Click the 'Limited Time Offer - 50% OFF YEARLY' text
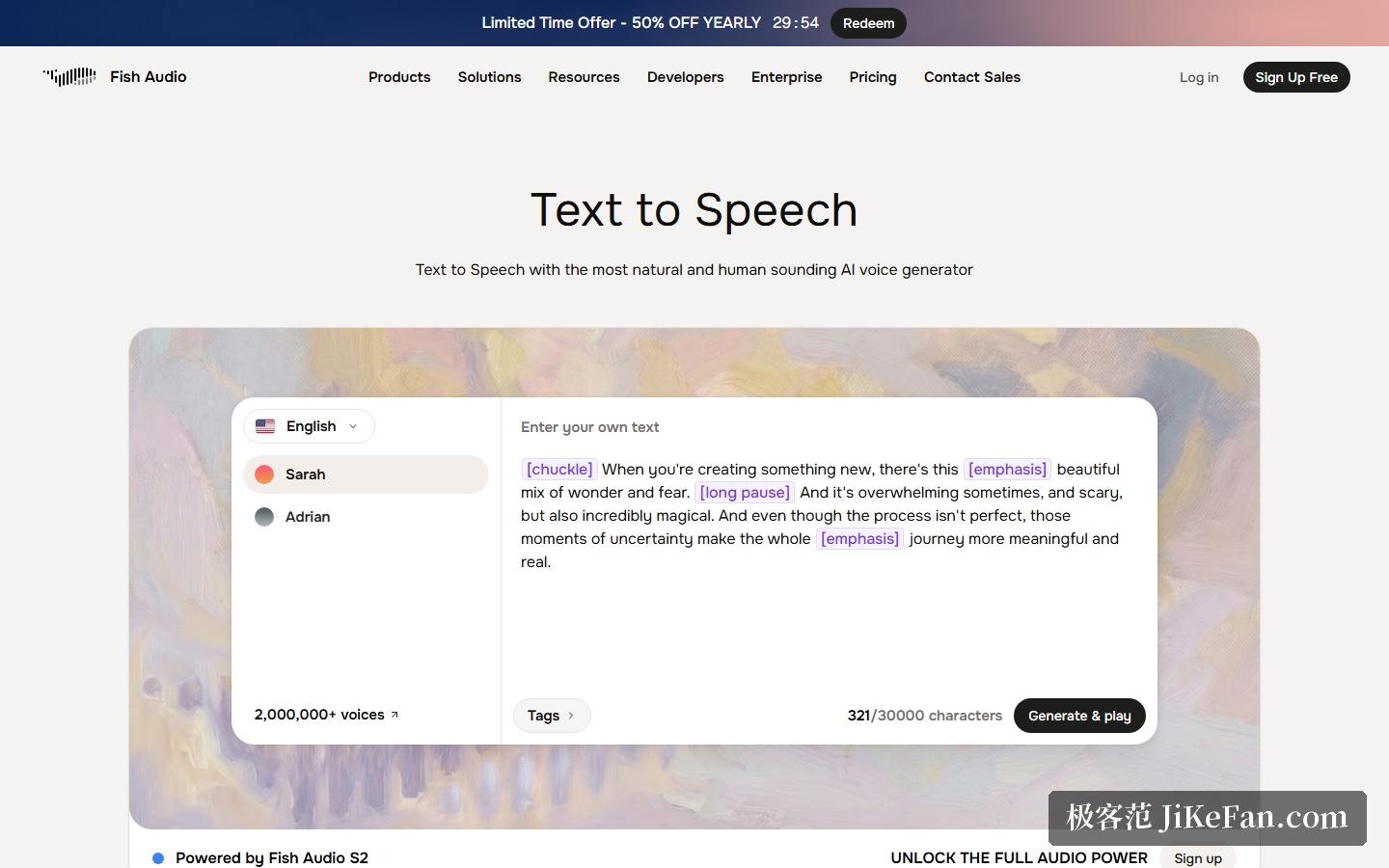The image size is (1389, 868). coord(621,23)
